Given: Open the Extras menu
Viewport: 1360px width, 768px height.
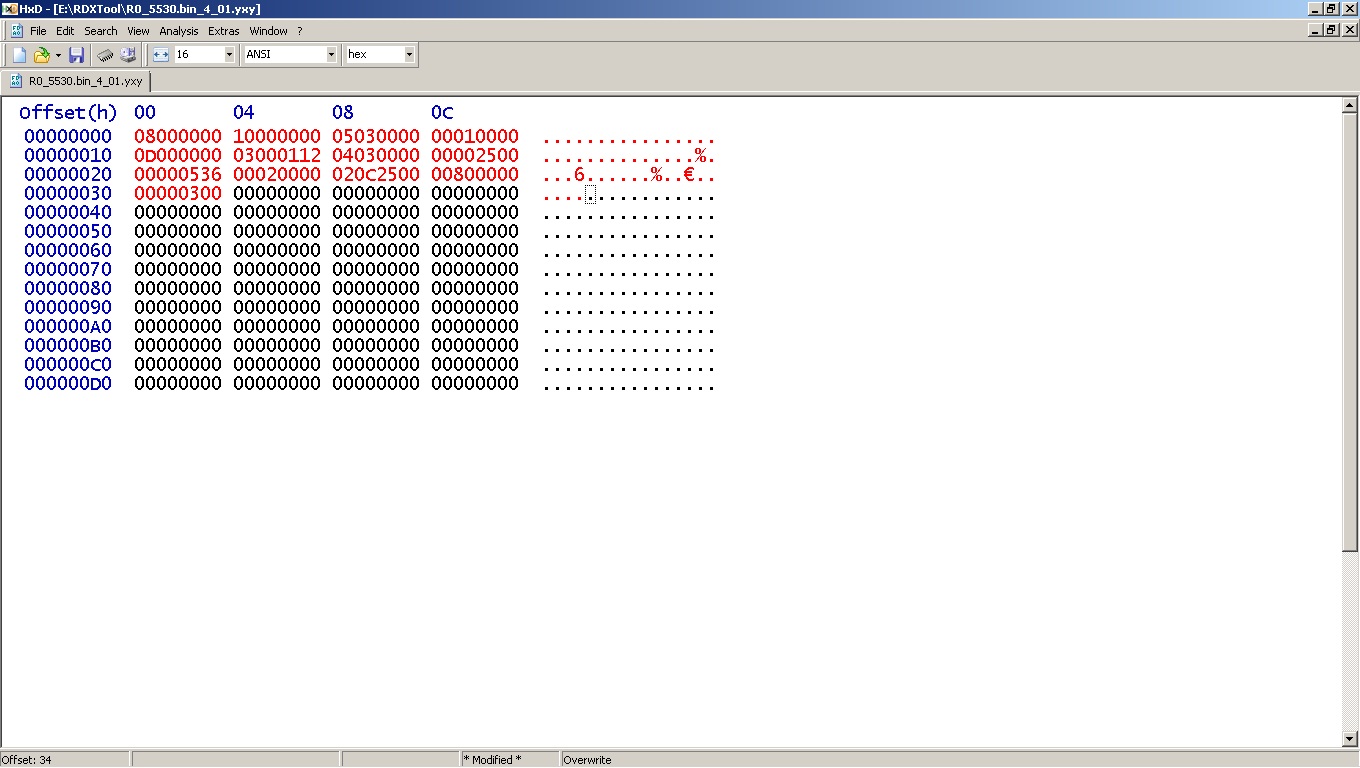Looking at the screenshot, I should pos(224,31).
